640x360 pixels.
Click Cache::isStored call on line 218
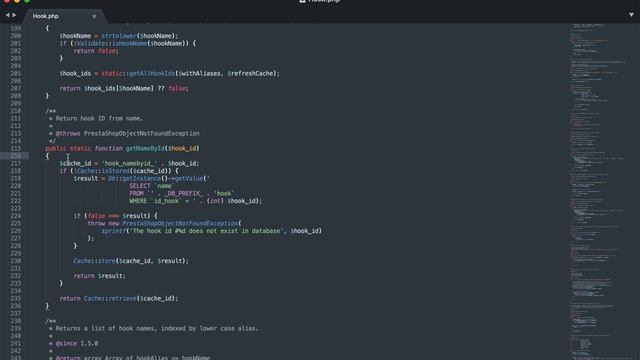pos(103,171)
